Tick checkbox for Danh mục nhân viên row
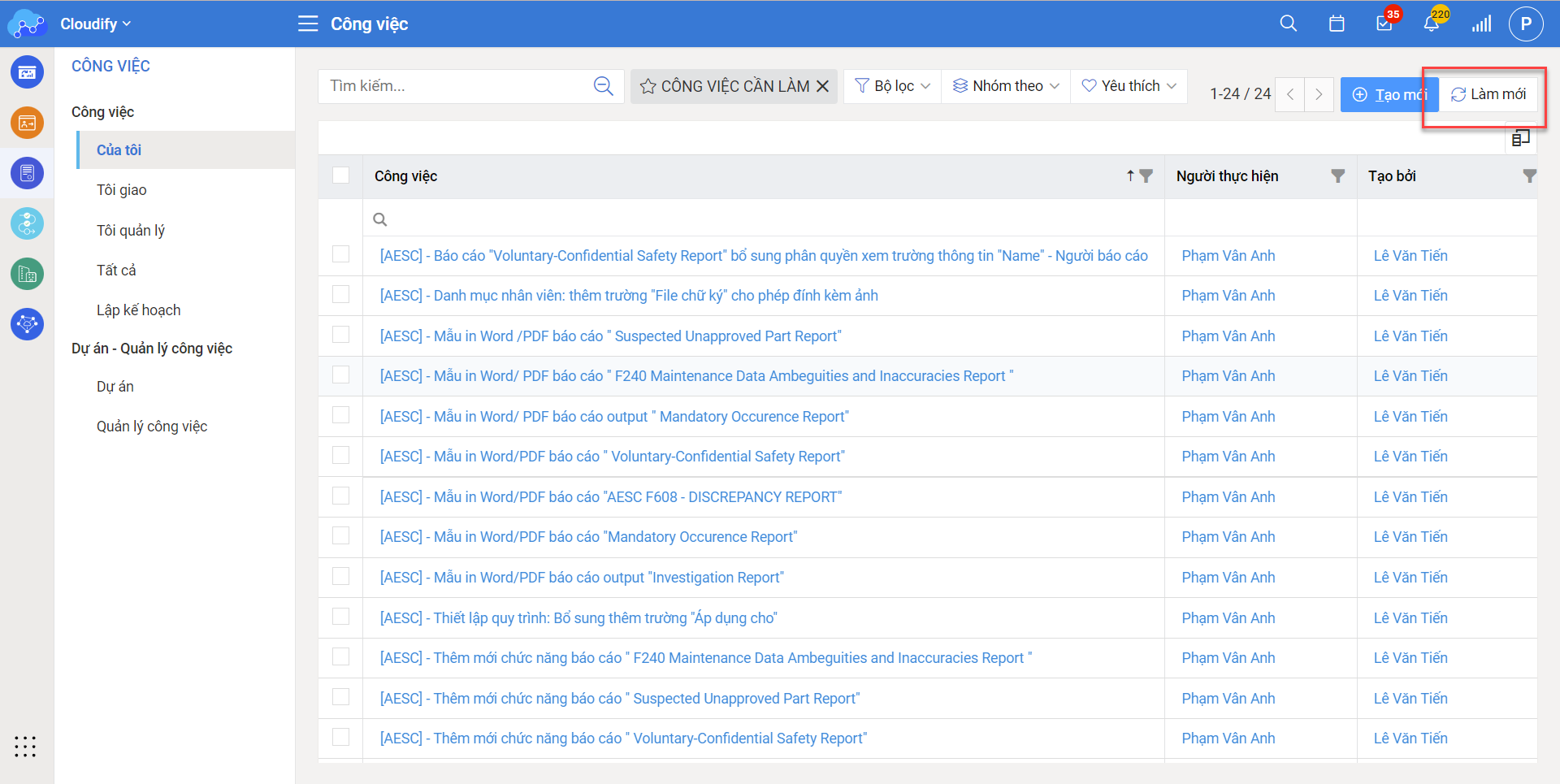The width and height of the screenshot is (1560, 784). 340,294
